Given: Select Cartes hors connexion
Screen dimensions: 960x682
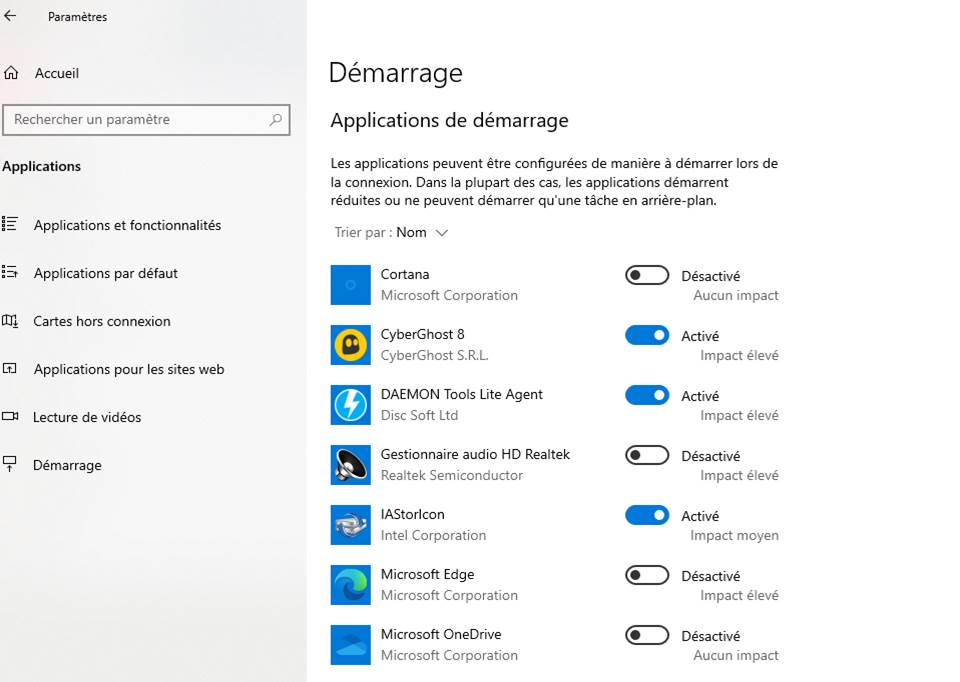Looking at the screenshot, I should point(101,321).
